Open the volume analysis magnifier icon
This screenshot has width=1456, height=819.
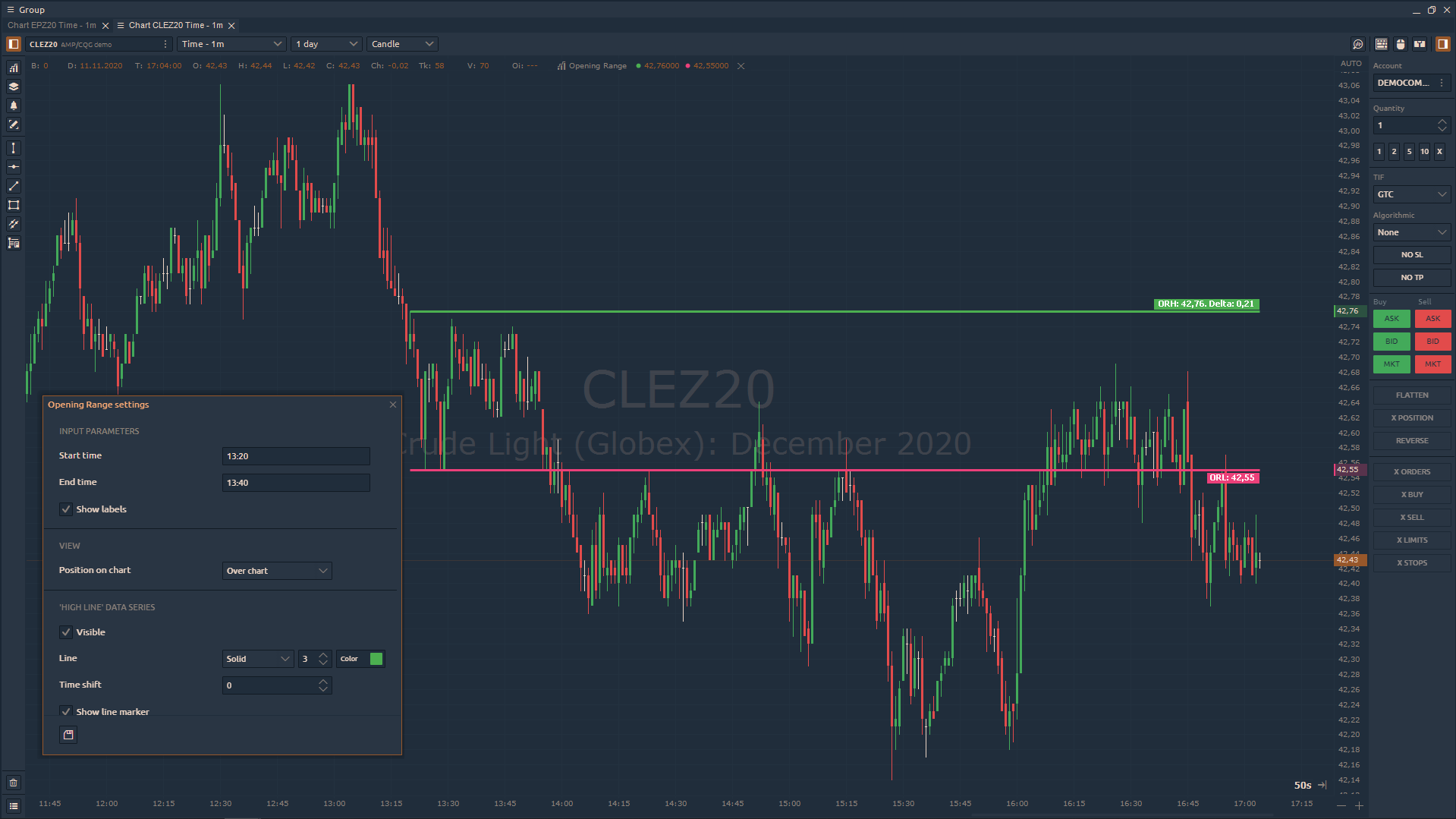1358,44
